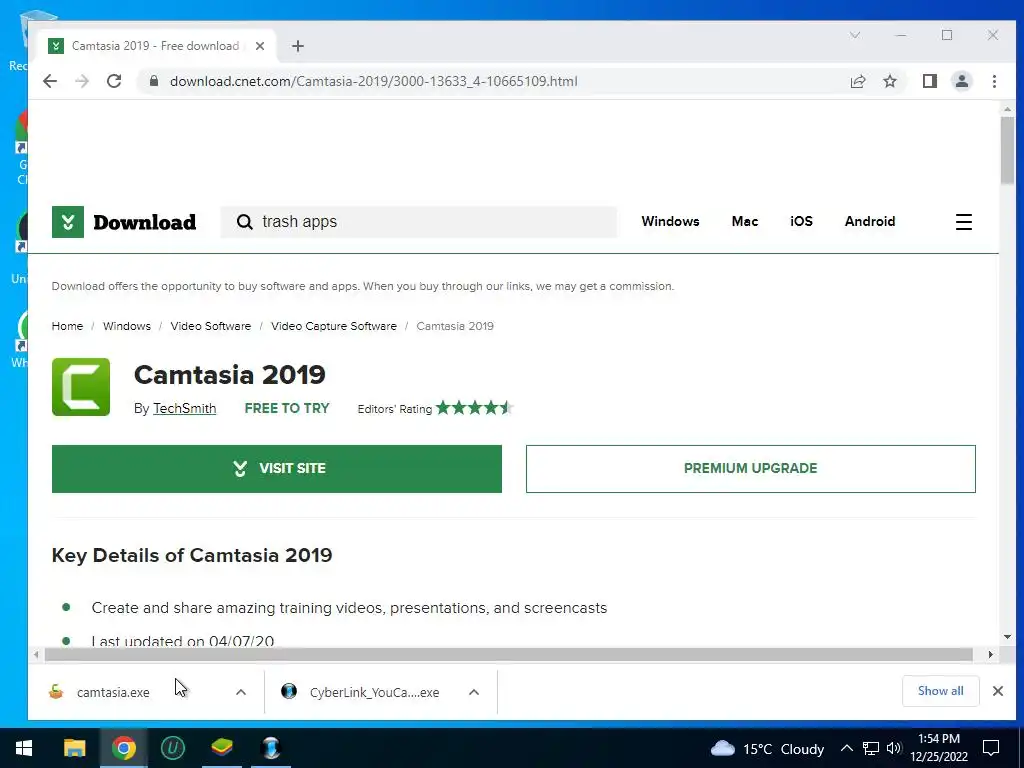Click the horizontal scrollbar thumb
The width and height of the screenshot is (1024, 768).
[x=508, y=654]
